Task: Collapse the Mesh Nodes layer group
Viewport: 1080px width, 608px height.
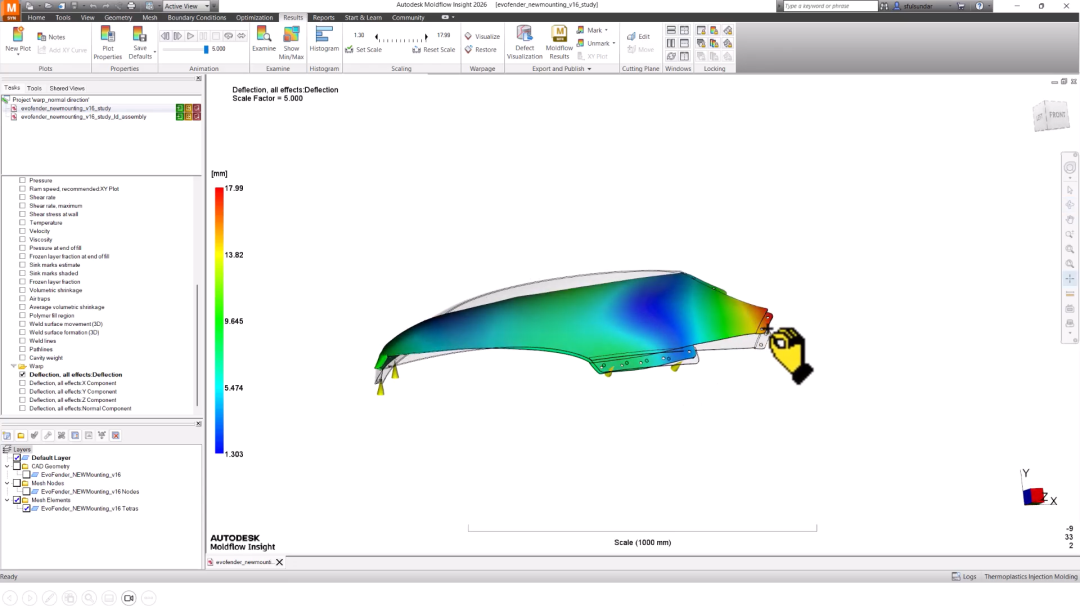Action: (x=8, y=483)
